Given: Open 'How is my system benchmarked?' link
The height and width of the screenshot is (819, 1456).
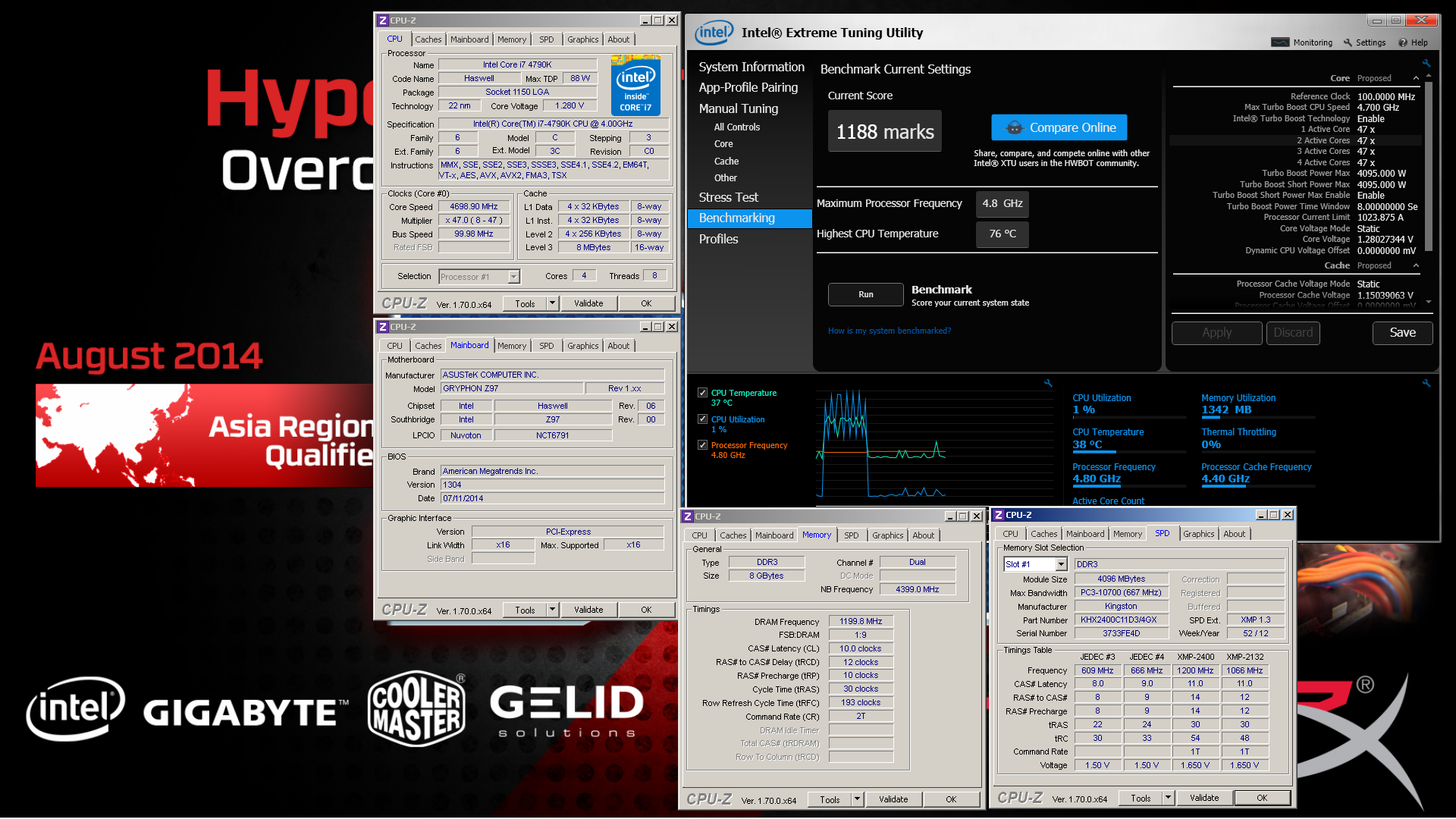Looking at the screenshot, I should (x=889, y=331).
